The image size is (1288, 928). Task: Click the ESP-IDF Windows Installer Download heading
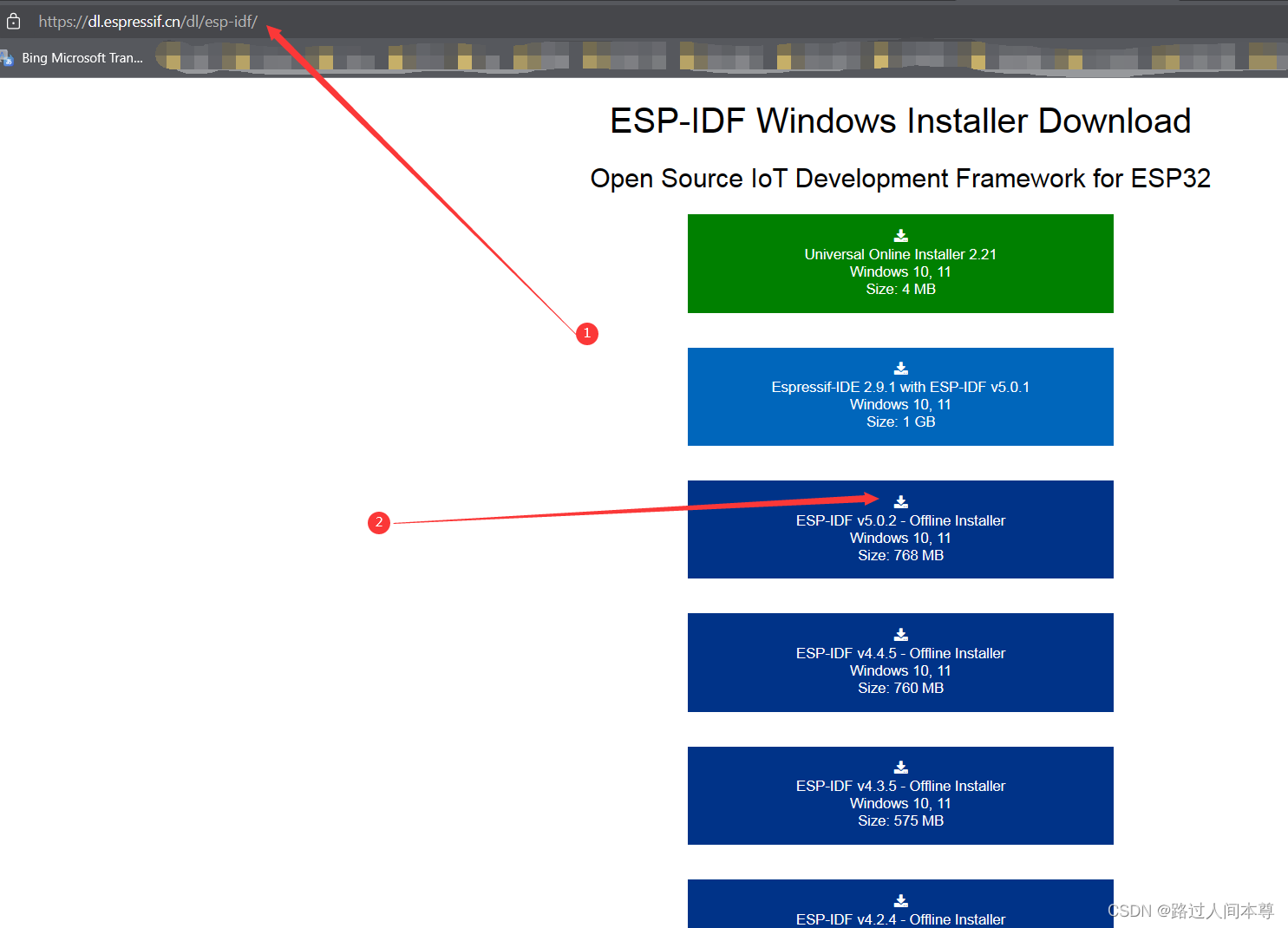click(x=900, y=121)
